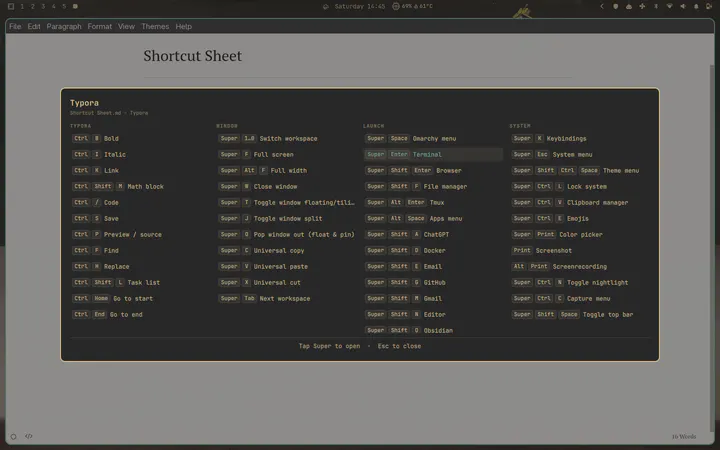Click the Shortcut Sheet document heading
This screenshot has height=450, width=720.
pos(192,56)
